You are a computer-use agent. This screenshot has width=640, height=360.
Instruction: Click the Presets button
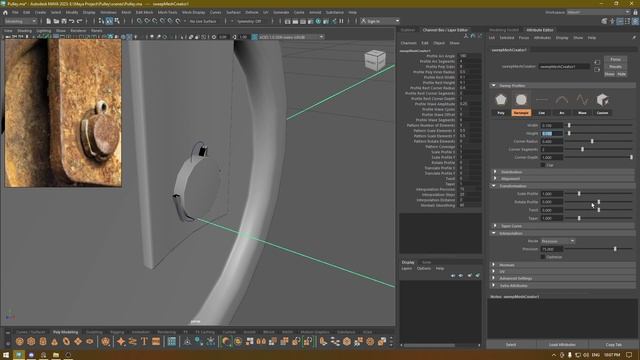615,67
